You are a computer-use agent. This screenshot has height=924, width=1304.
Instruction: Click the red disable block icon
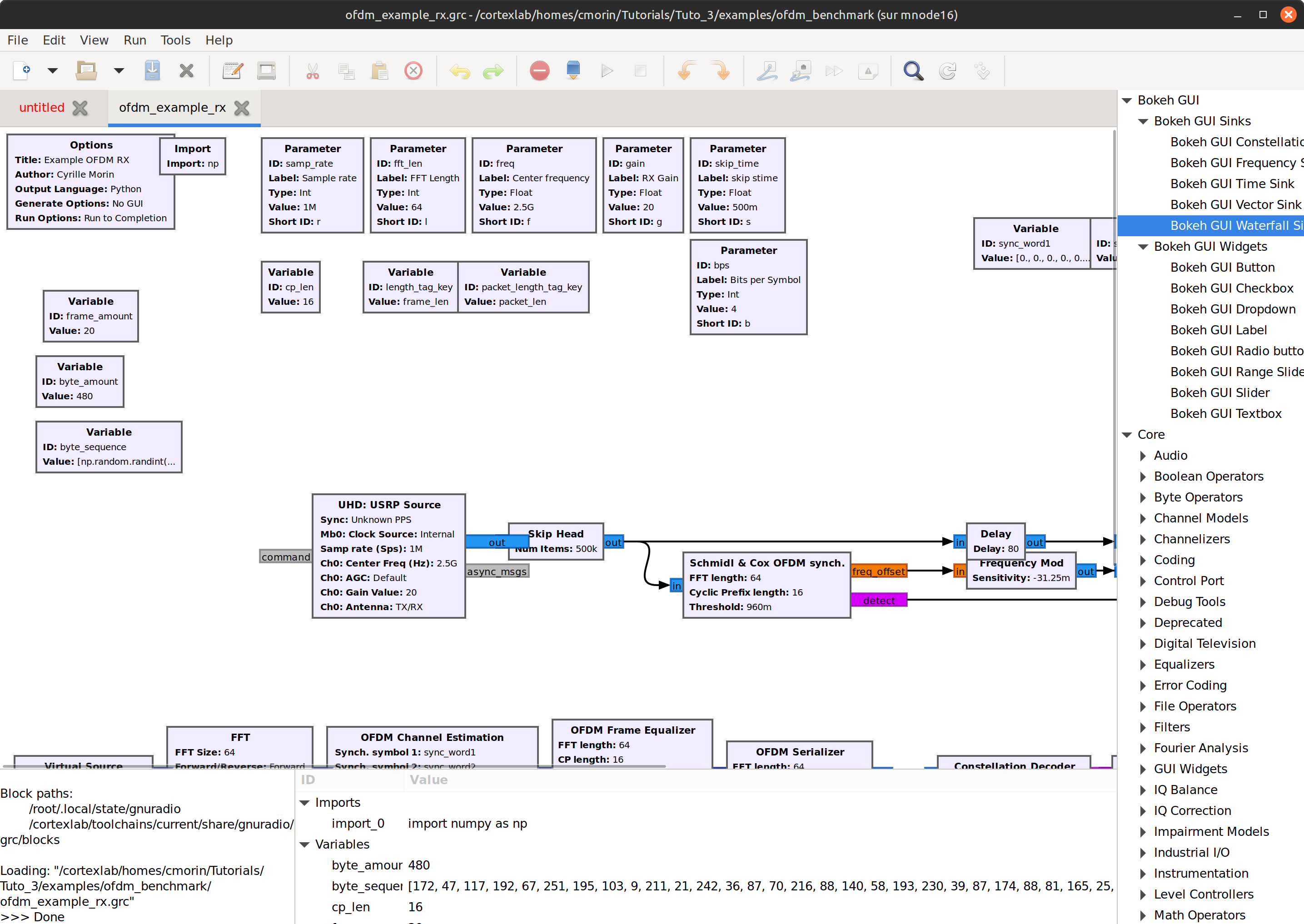(539, 70)
